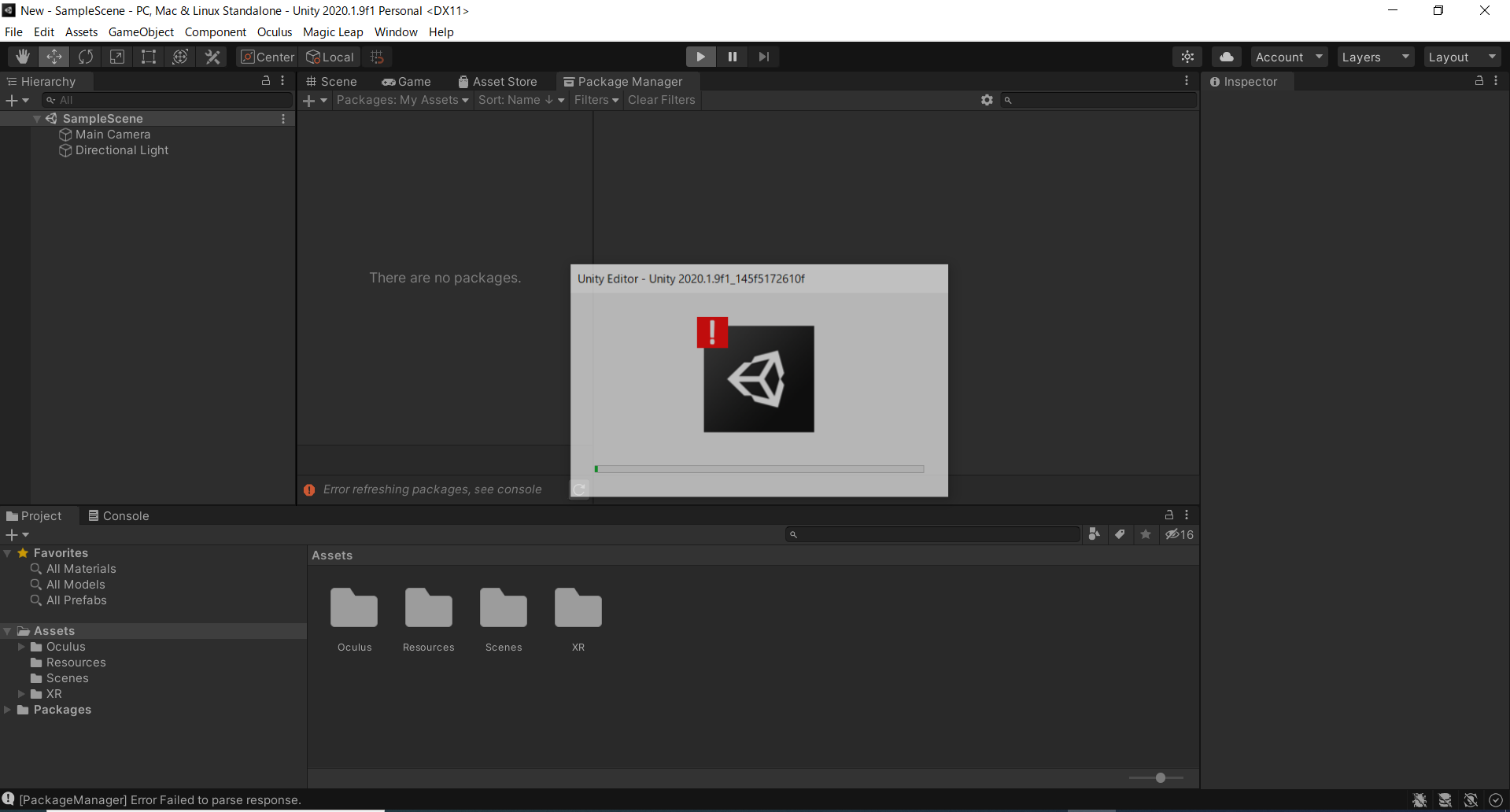
Task: Focus Package Manager search field
Action: [1099, 100]
